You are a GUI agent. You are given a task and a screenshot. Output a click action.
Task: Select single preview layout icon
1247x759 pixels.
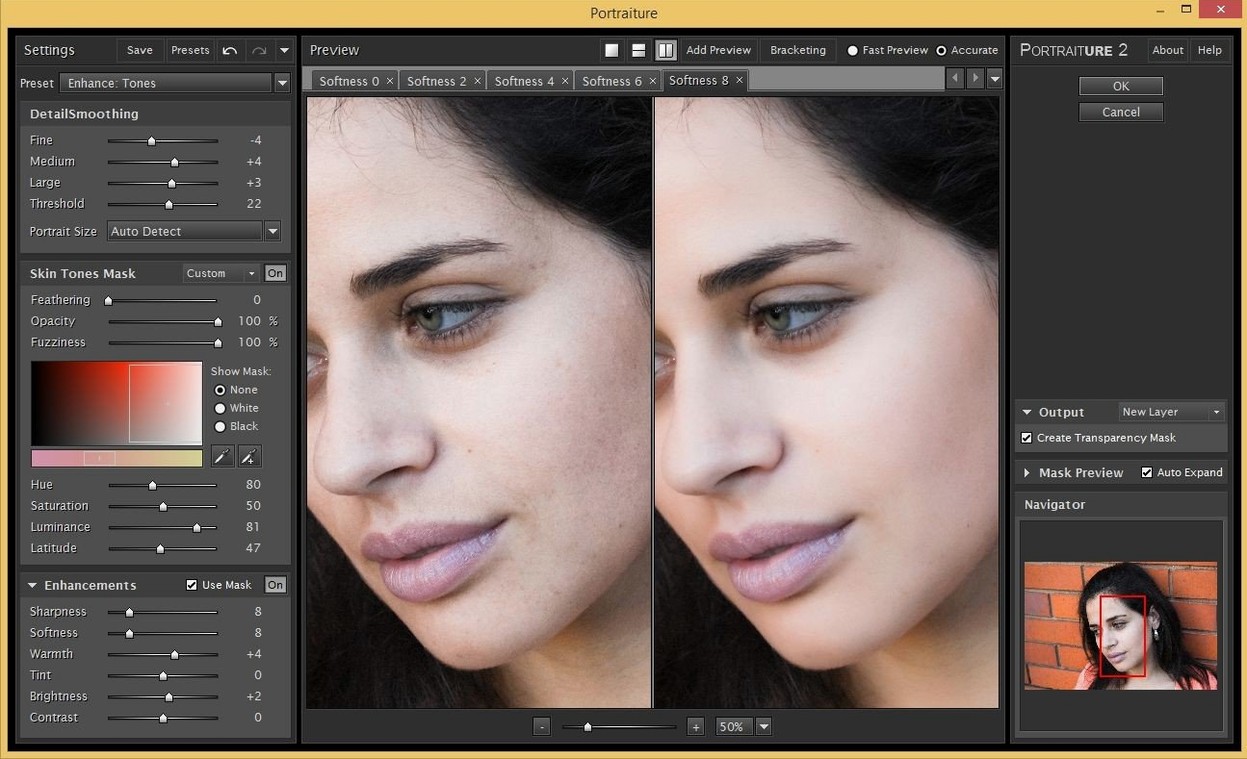[612, 50]
